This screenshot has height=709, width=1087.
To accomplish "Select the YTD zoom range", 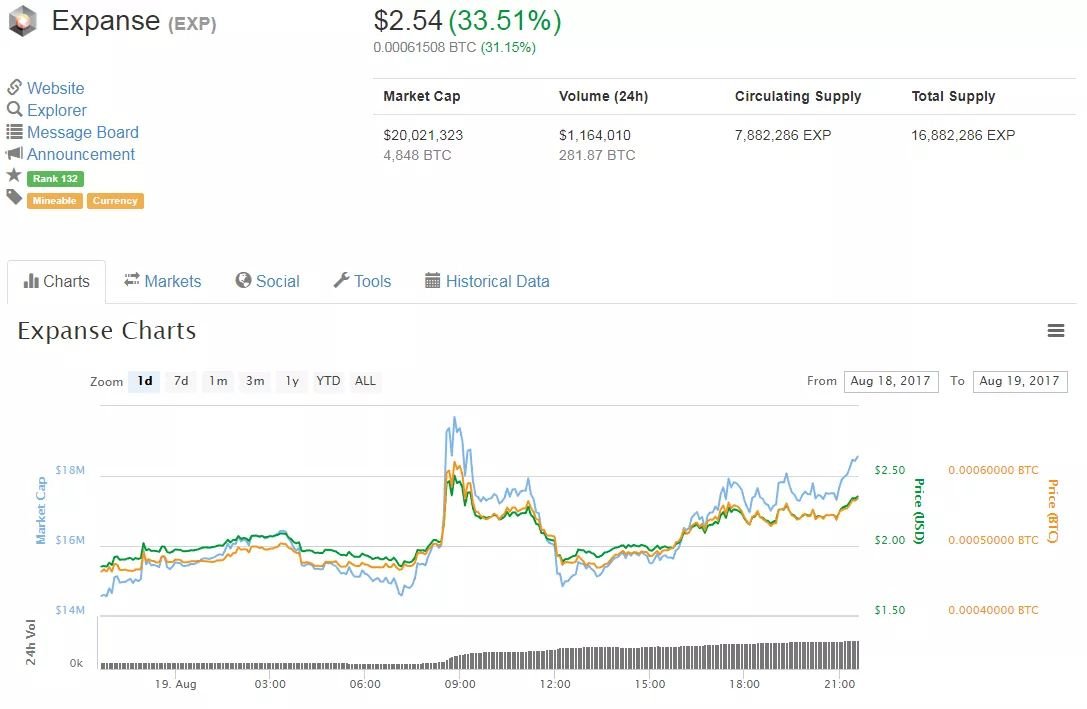I will 328,381.
